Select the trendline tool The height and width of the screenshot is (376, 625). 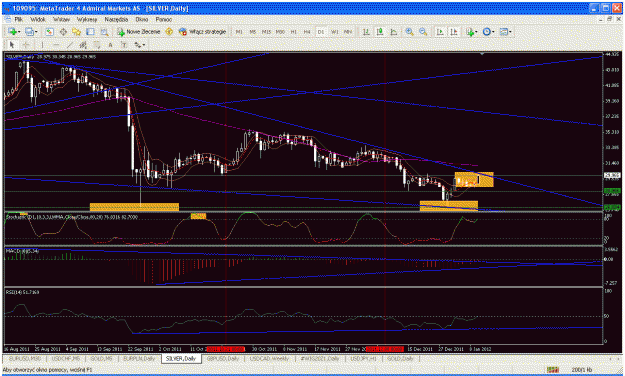70,45
